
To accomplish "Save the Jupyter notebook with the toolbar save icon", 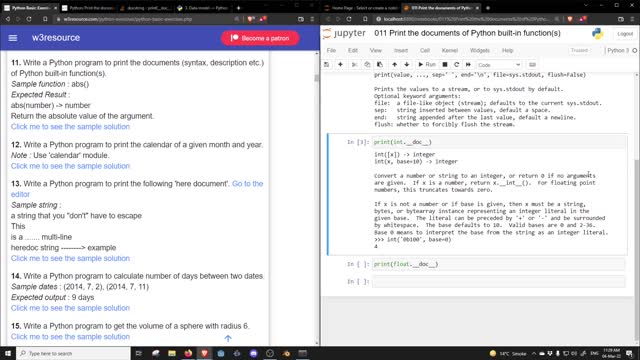I will click(327, 64).
